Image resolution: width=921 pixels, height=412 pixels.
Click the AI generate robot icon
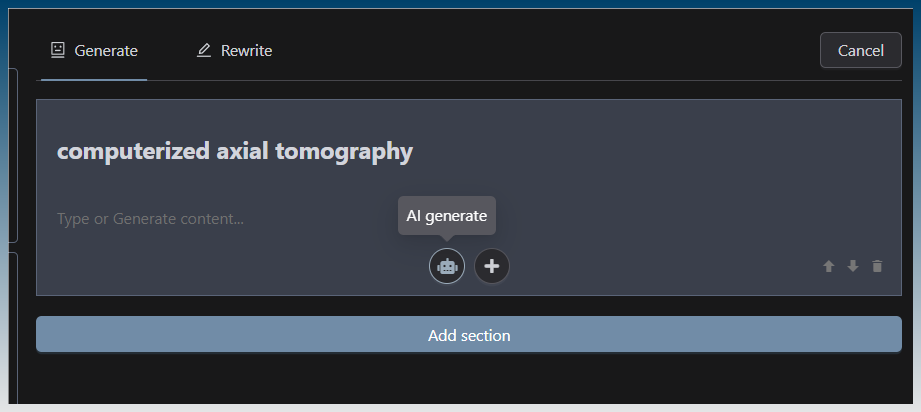[447, 266]
